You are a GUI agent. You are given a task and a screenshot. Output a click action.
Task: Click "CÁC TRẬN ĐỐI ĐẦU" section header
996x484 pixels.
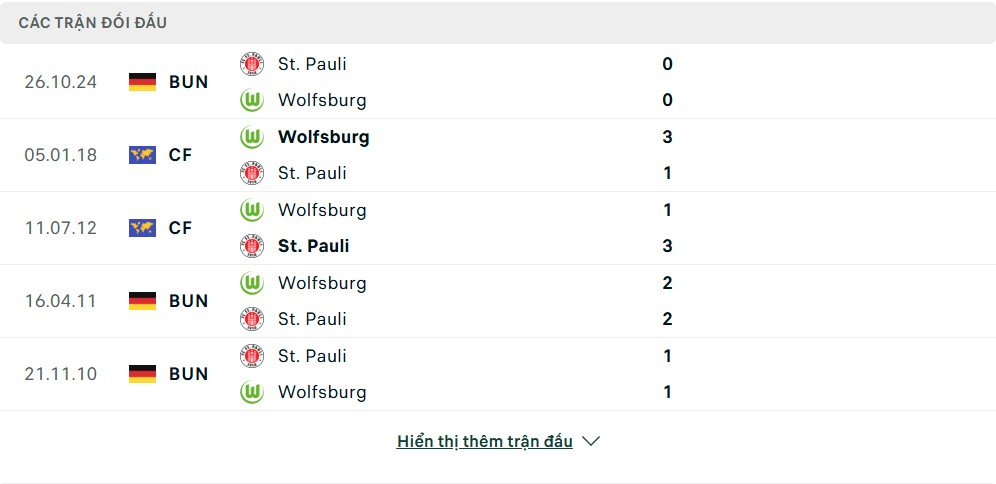[x=93, y=22]
